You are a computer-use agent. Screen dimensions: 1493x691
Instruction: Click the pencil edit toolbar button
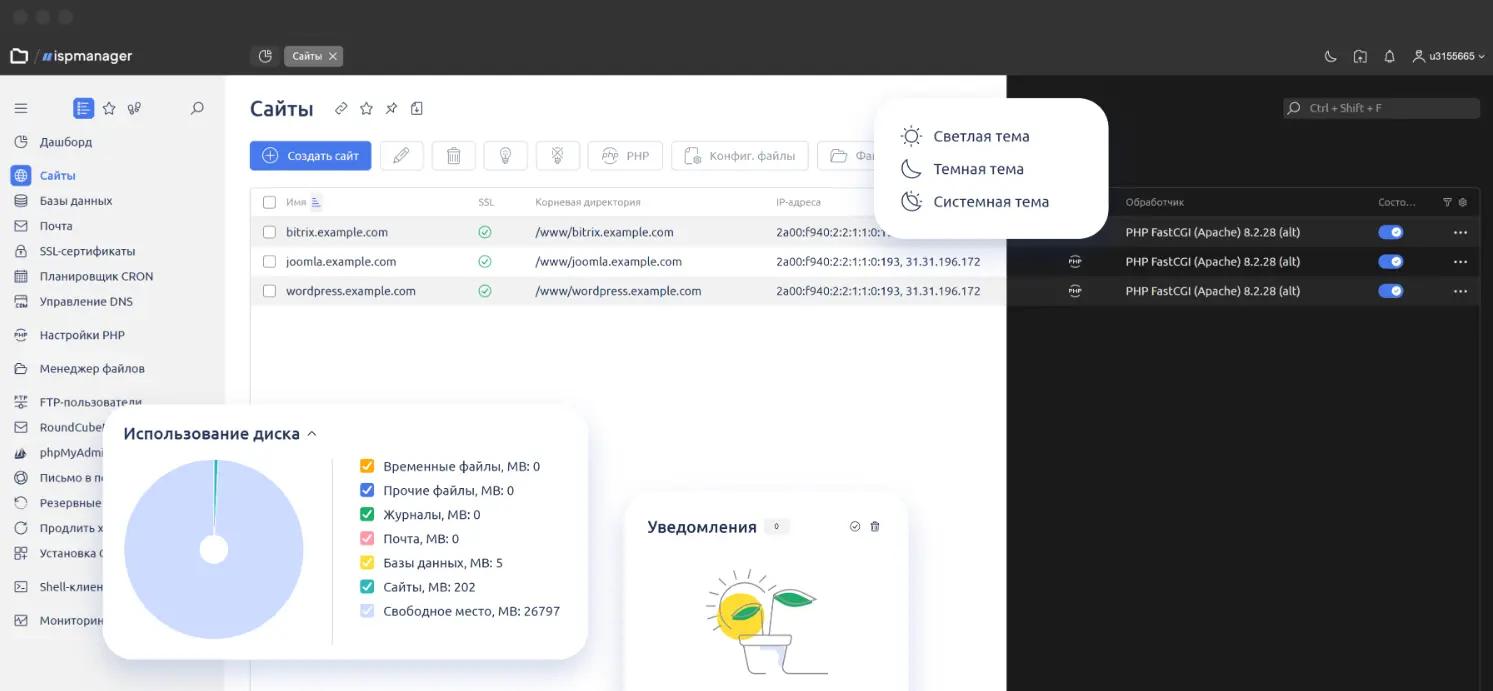click(x=401, y=156)
